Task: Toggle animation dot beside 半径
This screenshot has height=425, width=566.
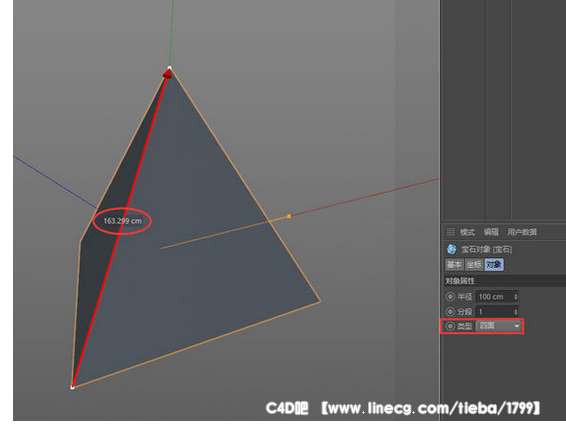Action: (x=450, y=296)
